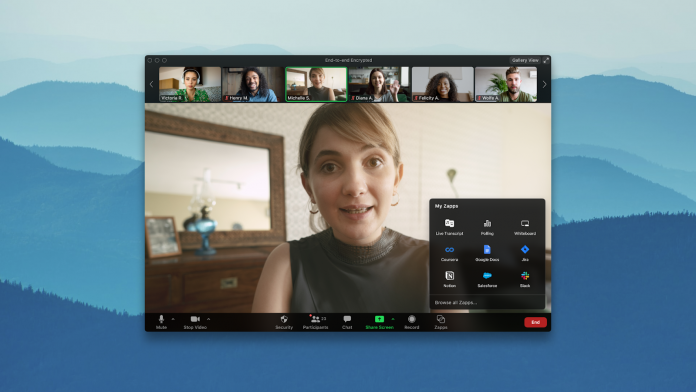Select Victoria R. video thumbnail

coord(190,84)
